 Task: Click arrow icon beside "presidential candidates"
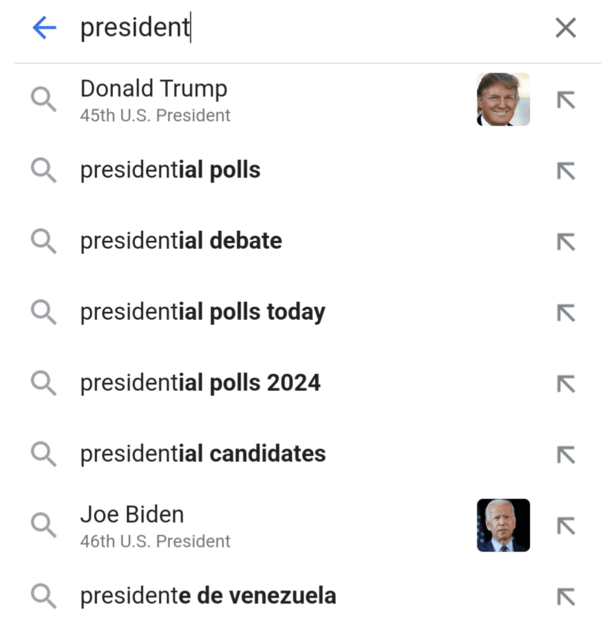click(566, 455)
